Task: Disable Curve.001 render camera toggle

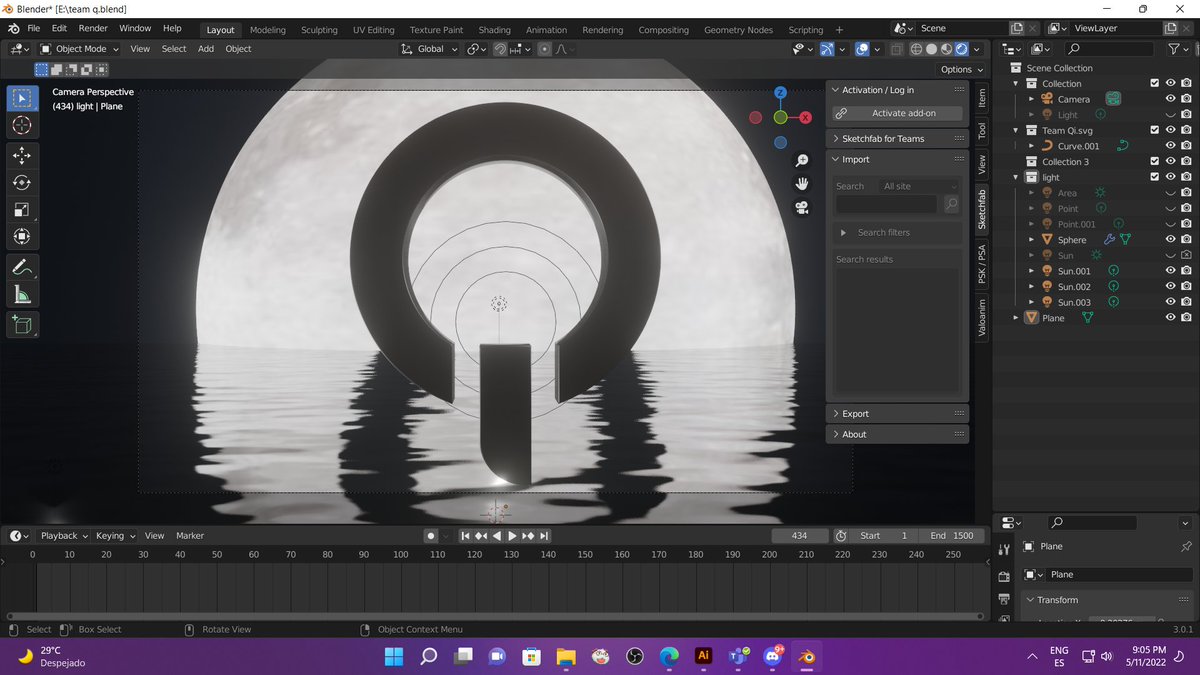Action: coord(1185,146)
